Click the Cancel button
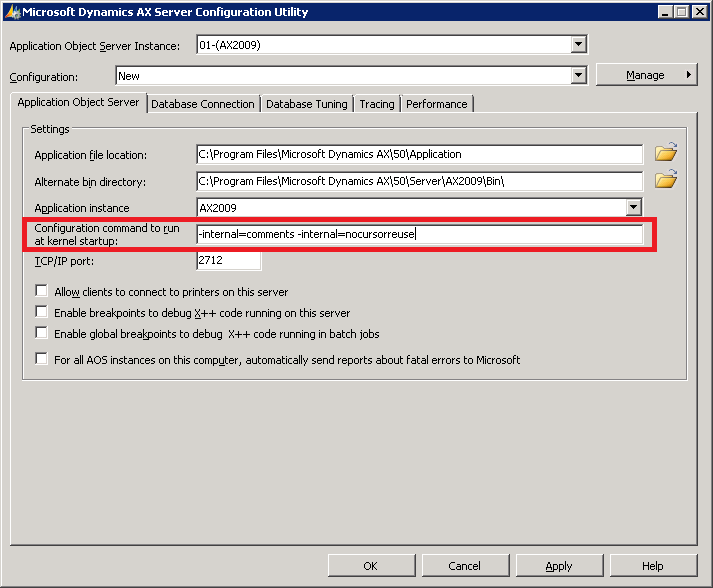 [465, 566]
